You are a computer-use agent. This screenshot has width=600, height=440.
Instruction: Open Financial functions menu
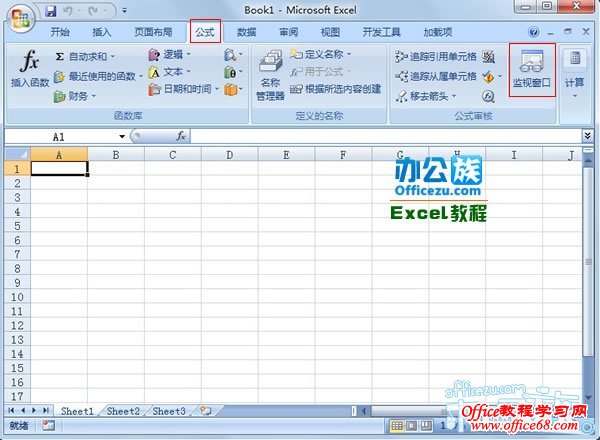coord(74,96)
